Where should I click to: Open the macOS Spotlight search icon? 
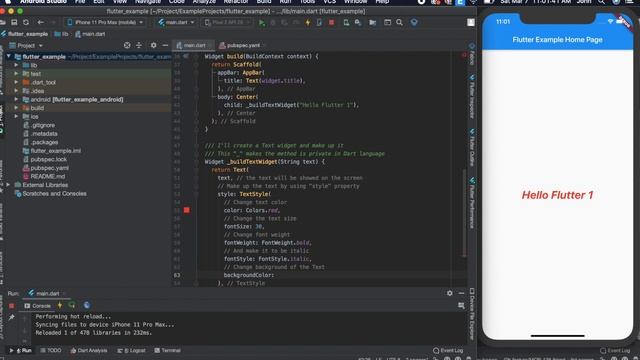(x=602, y=2)
